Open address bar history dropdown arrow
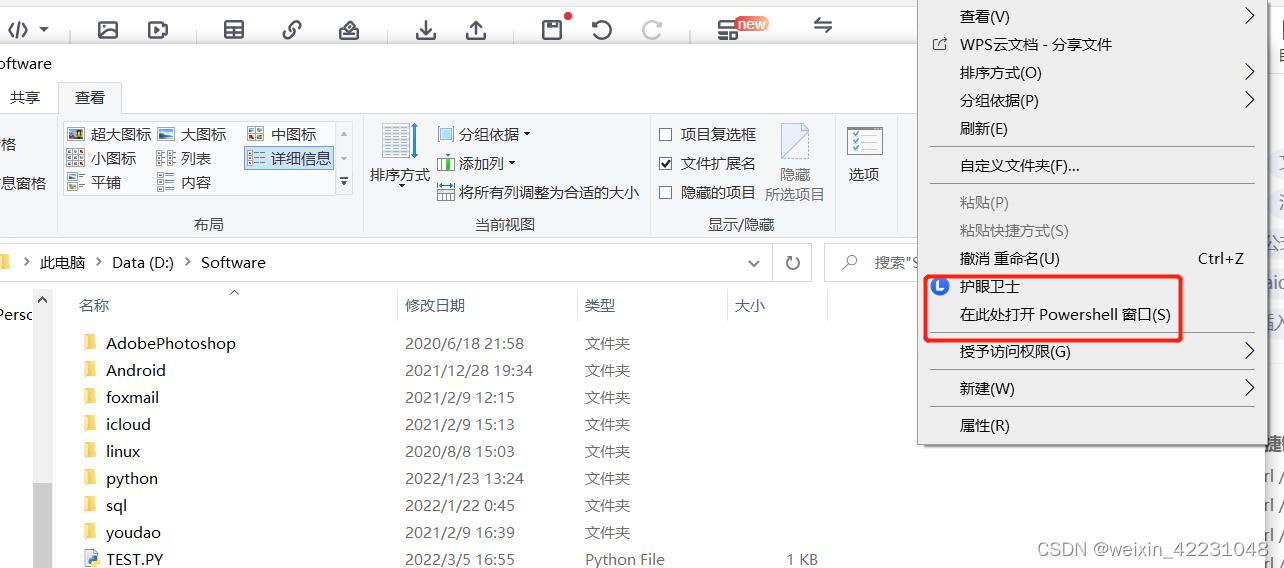Image resolution: width=1284 pixels, height=568 pixels. point(754,263)
